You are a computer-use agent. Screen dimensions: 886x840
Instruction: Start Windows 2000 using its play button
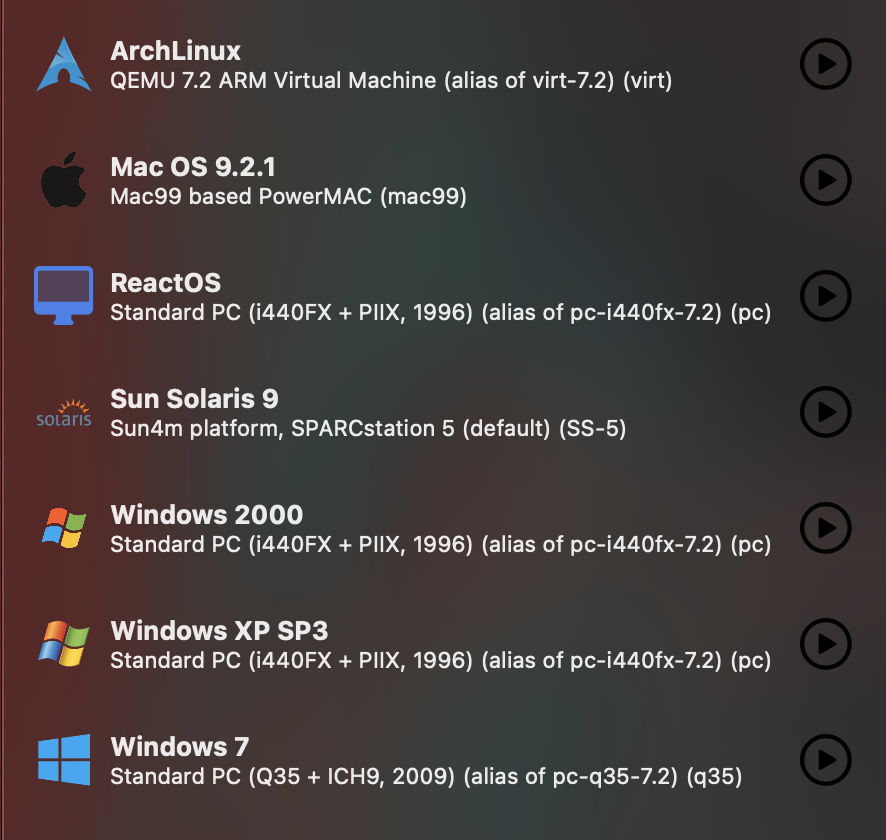[825, 528]
